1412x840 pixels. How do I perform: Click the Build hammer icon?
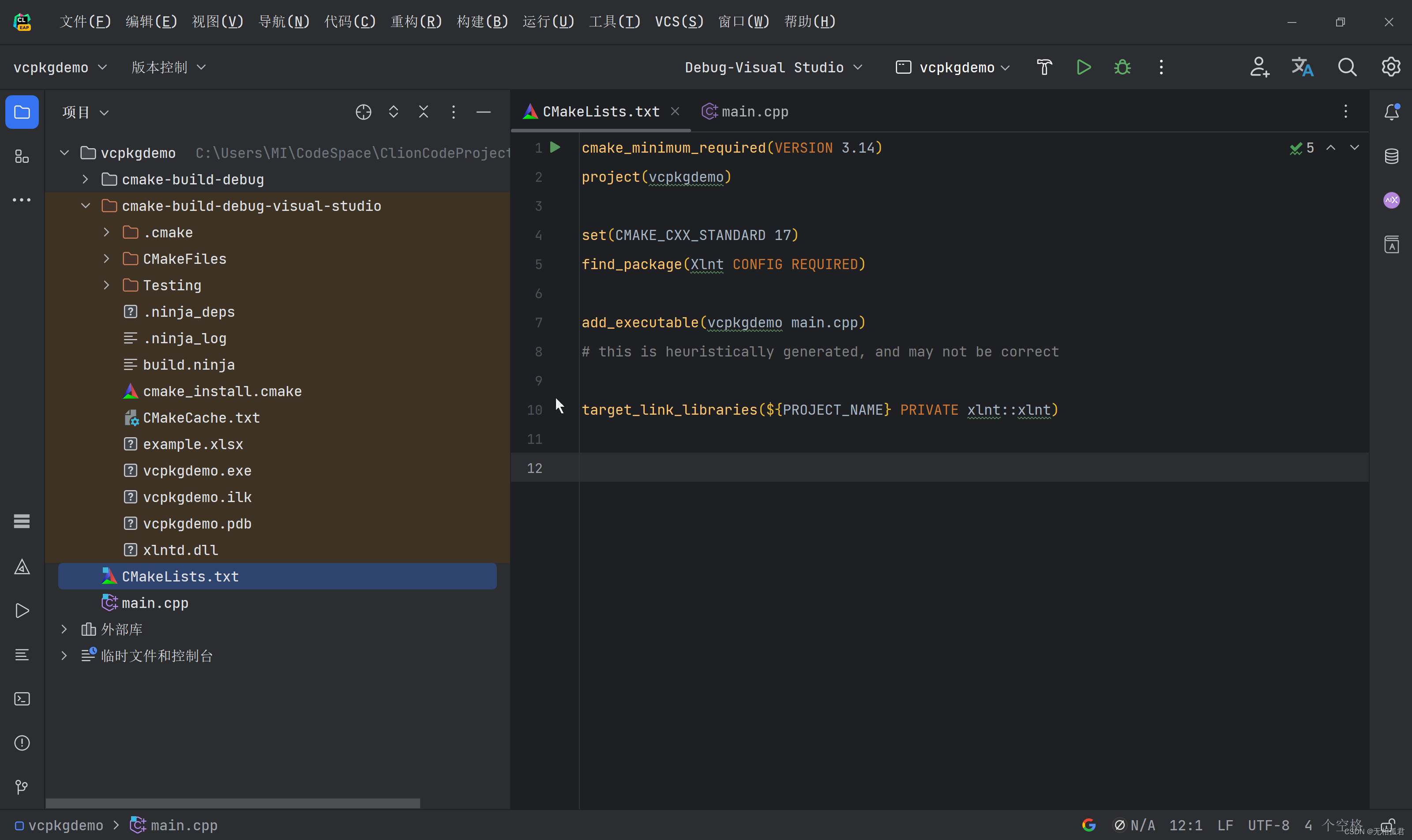pos(1044,67)
